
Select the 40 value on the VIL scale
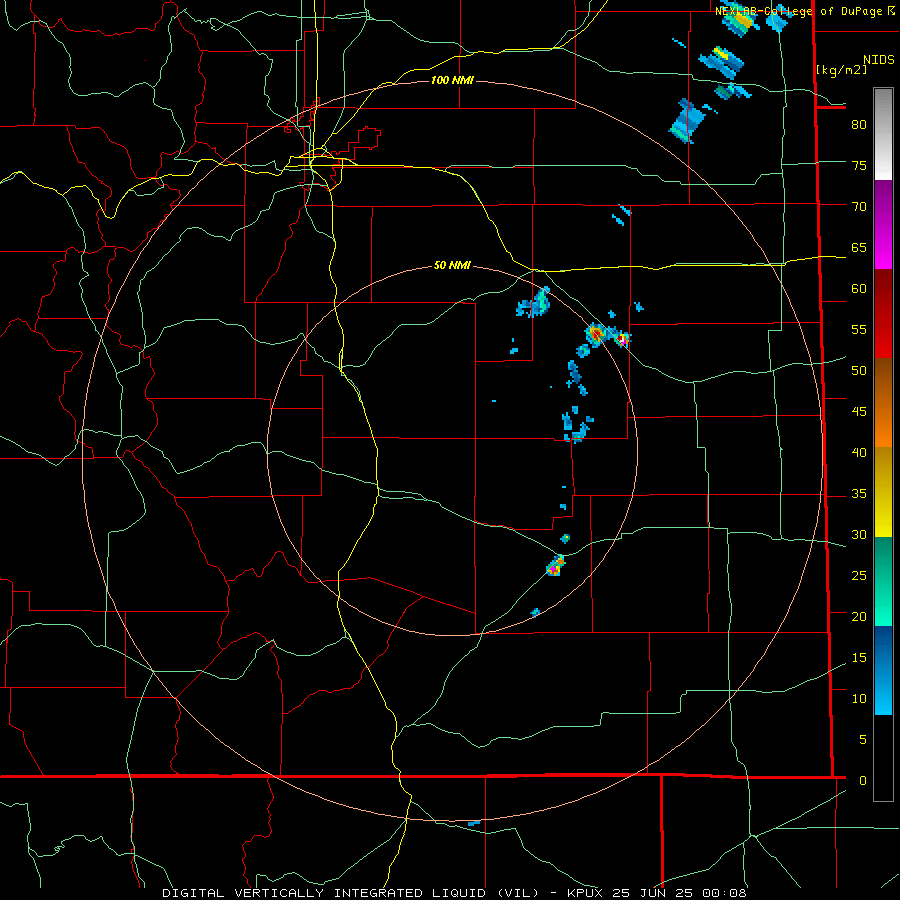(x=859, y=453)
